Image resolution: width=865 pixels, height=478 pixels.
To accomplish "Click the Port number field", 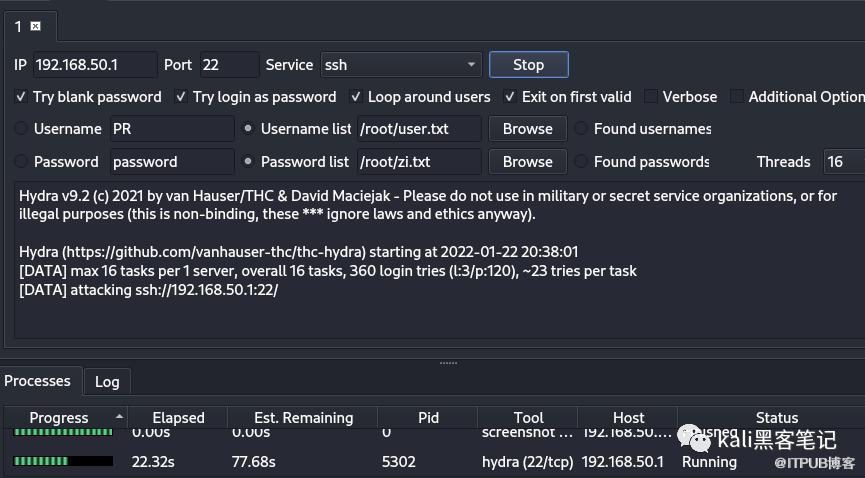I will (x=228, y=65).
